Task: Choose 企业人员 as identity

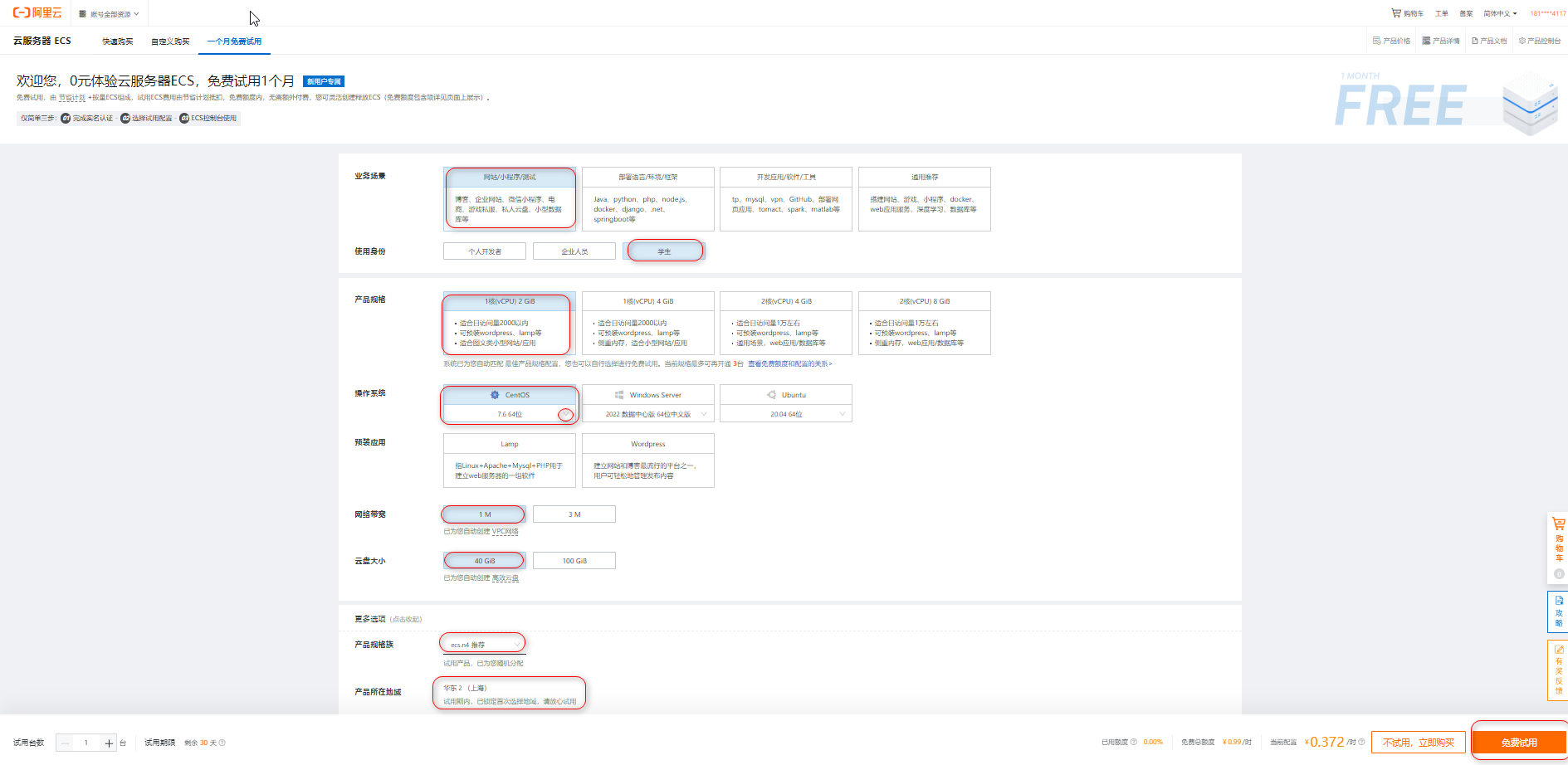Action: click(x=574, y=251)
